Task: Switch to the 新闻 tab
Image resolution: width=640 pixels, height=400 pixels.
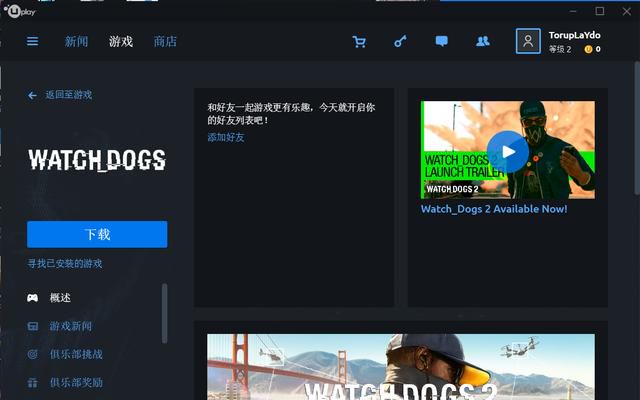Action: coord(76,41)
